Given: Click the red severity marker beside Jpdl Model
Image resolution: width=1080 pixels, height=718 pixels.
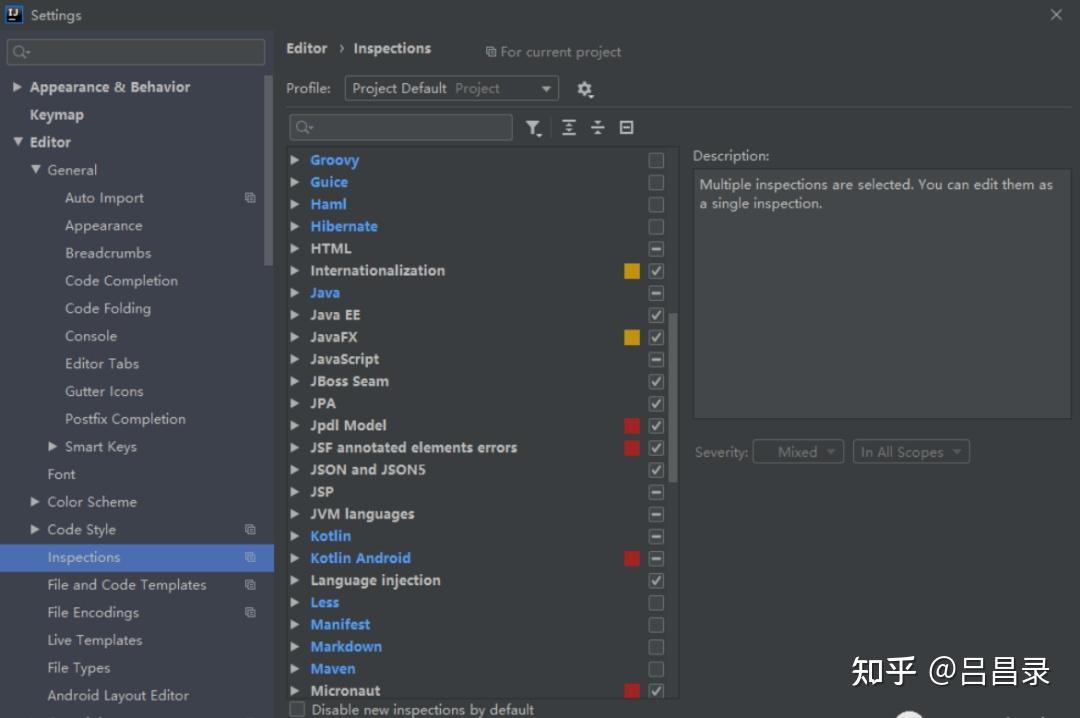Looking at the screenshot, I should pos(631,425).
